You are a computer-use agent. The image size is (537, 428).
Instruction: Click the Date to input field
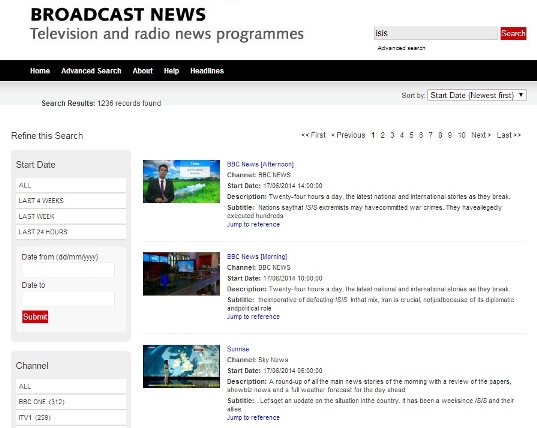click(x=68, y=299)
